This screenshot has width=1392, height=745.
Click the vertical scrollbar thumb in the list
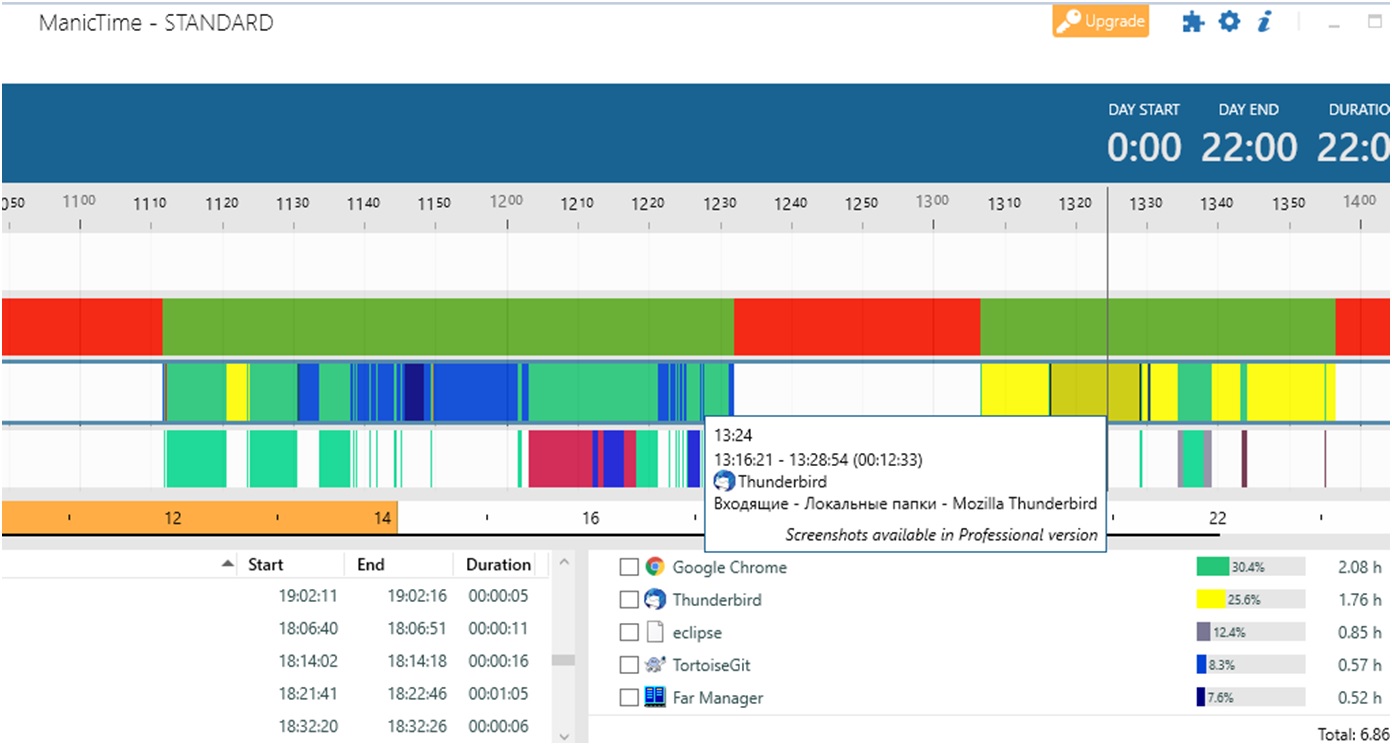click(564, 660)
